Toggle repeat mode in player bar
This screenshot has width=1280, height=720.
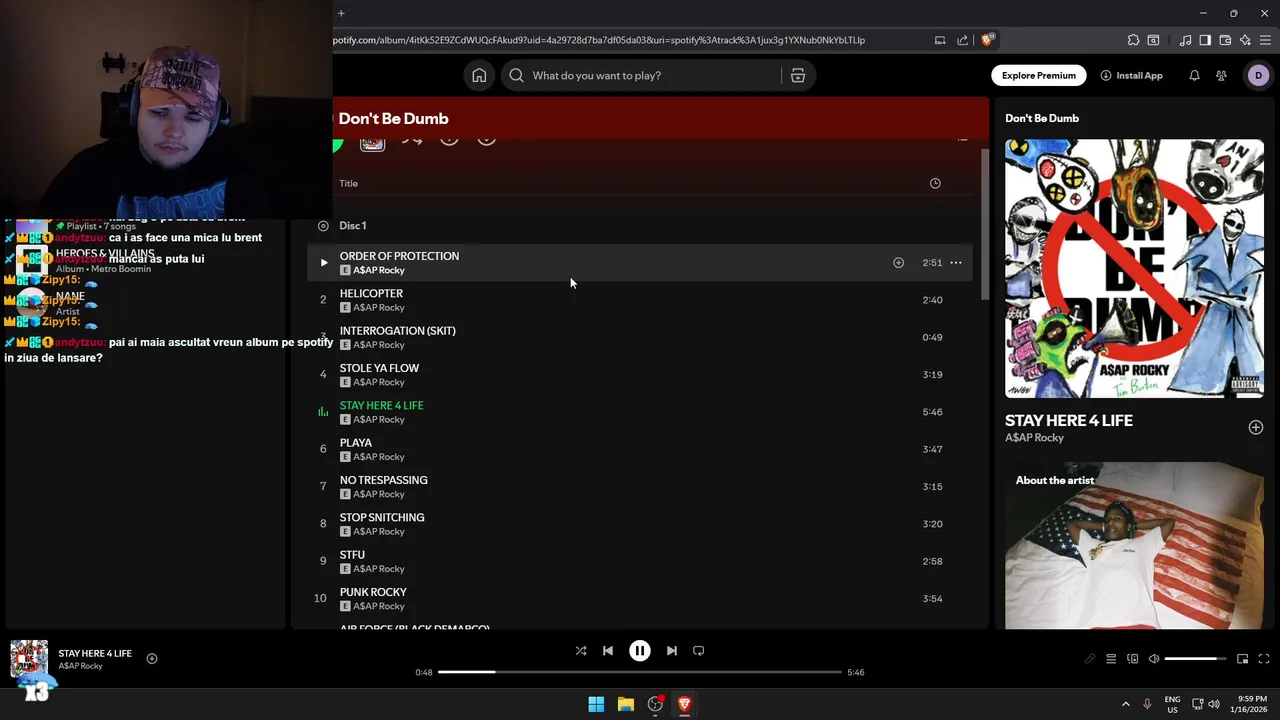(699, 650)
